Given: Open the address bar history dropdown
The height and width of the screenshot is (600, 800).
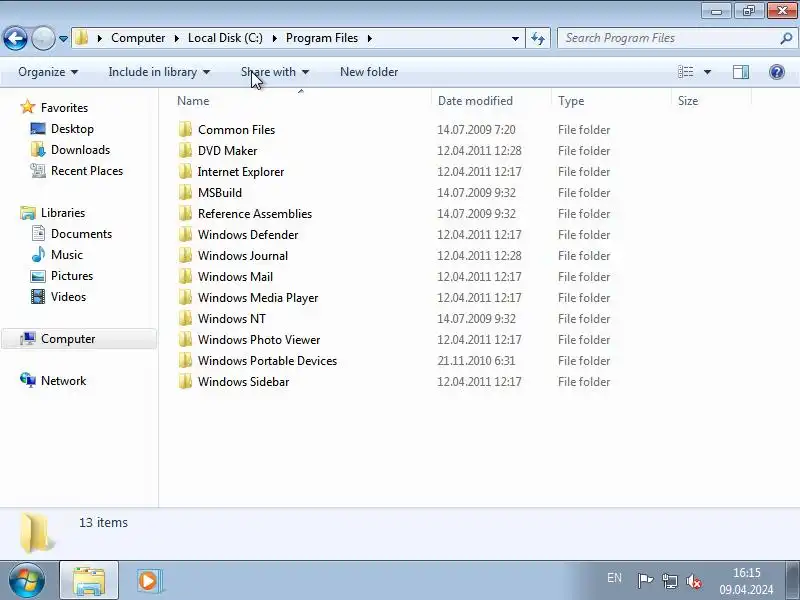Looking at the screenshot, I should pos(515,38).
